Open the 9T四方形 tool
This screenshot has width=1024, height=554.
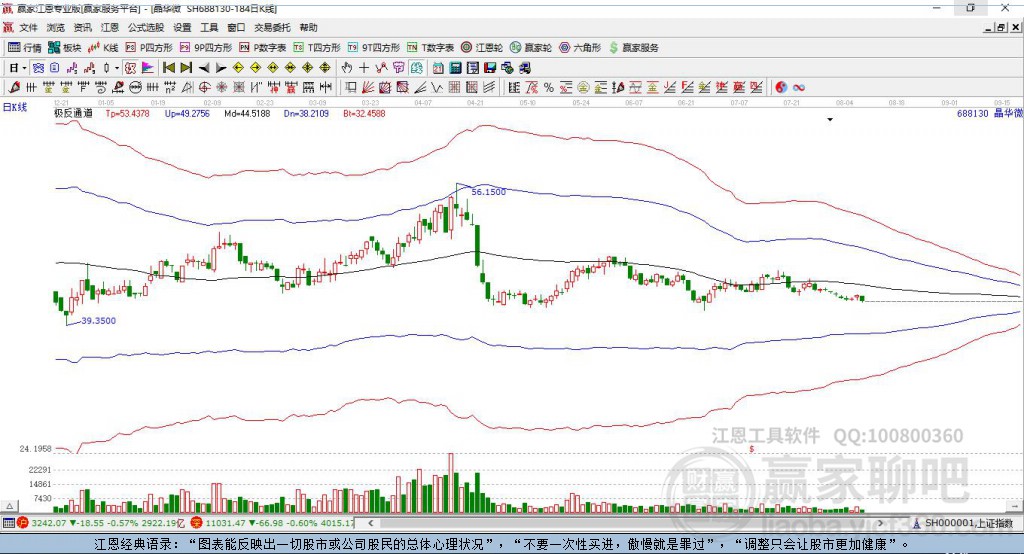click(x=374, y=48)
